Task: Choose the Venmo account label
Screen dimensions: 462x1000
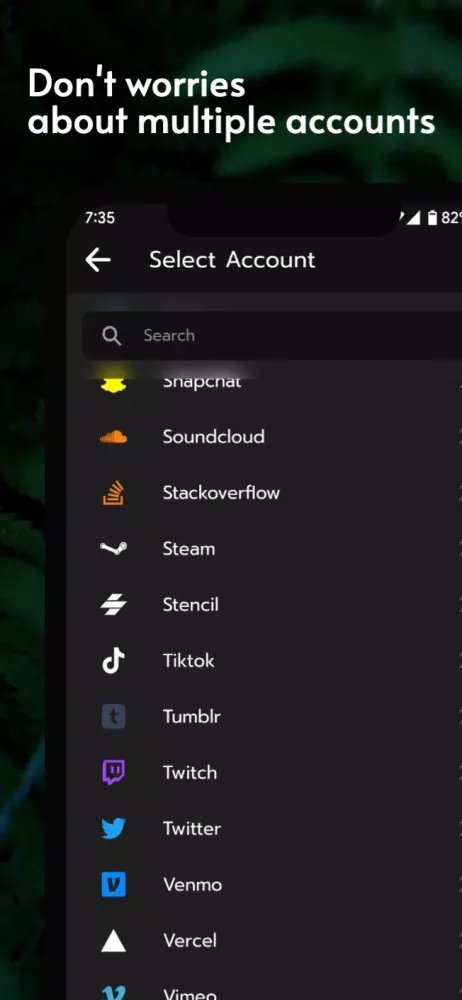Action: 193,885
